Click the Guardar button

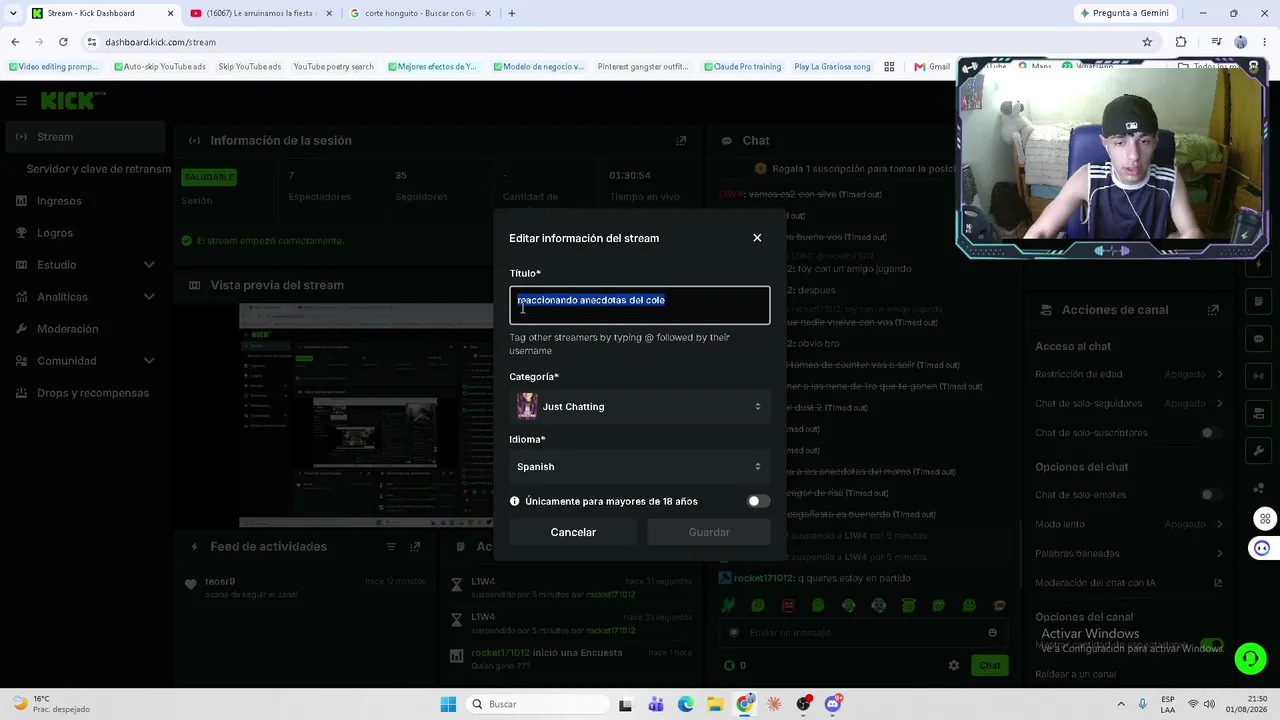coord(709,532)
